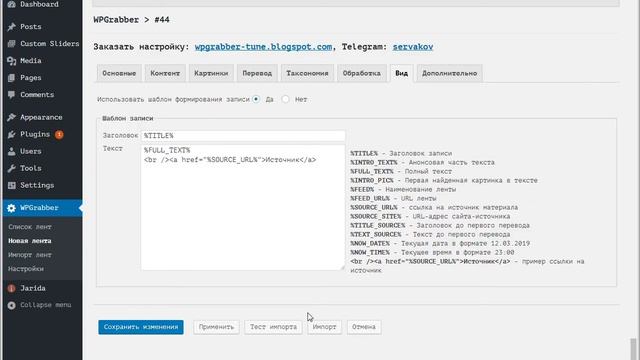Click the Comments bubble icon
640x360 pixels.
click(11, 95)
